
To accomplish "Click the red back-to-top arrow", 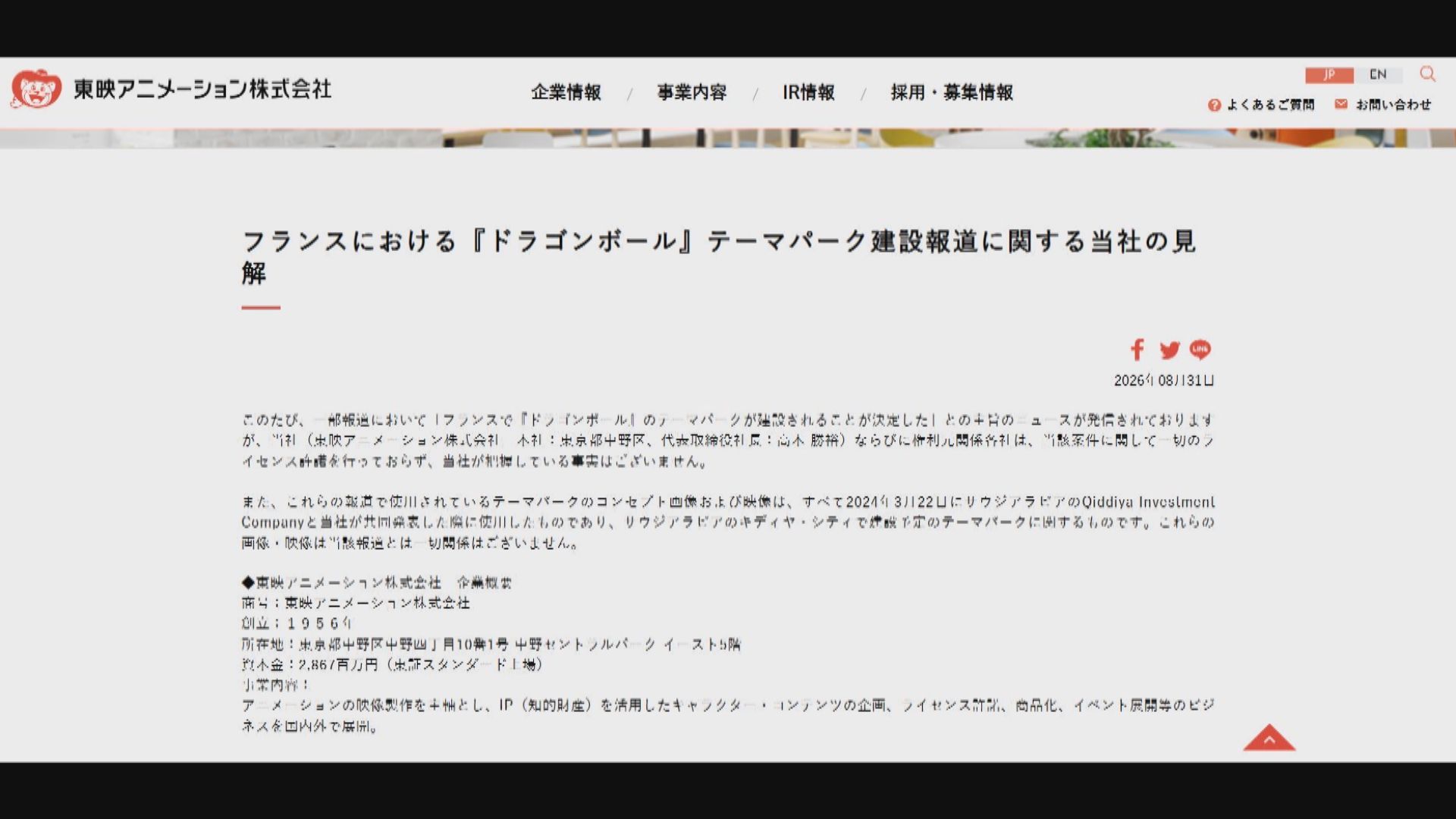I will point(1269,737).
